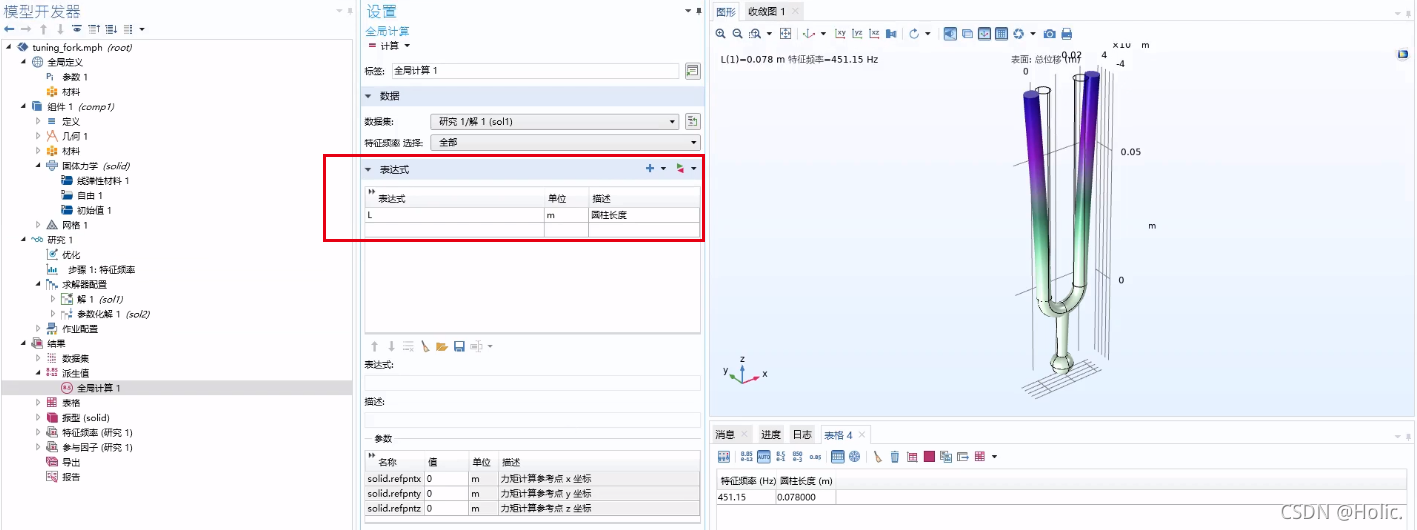Click the 0.078000 table cell

[806, 497]
